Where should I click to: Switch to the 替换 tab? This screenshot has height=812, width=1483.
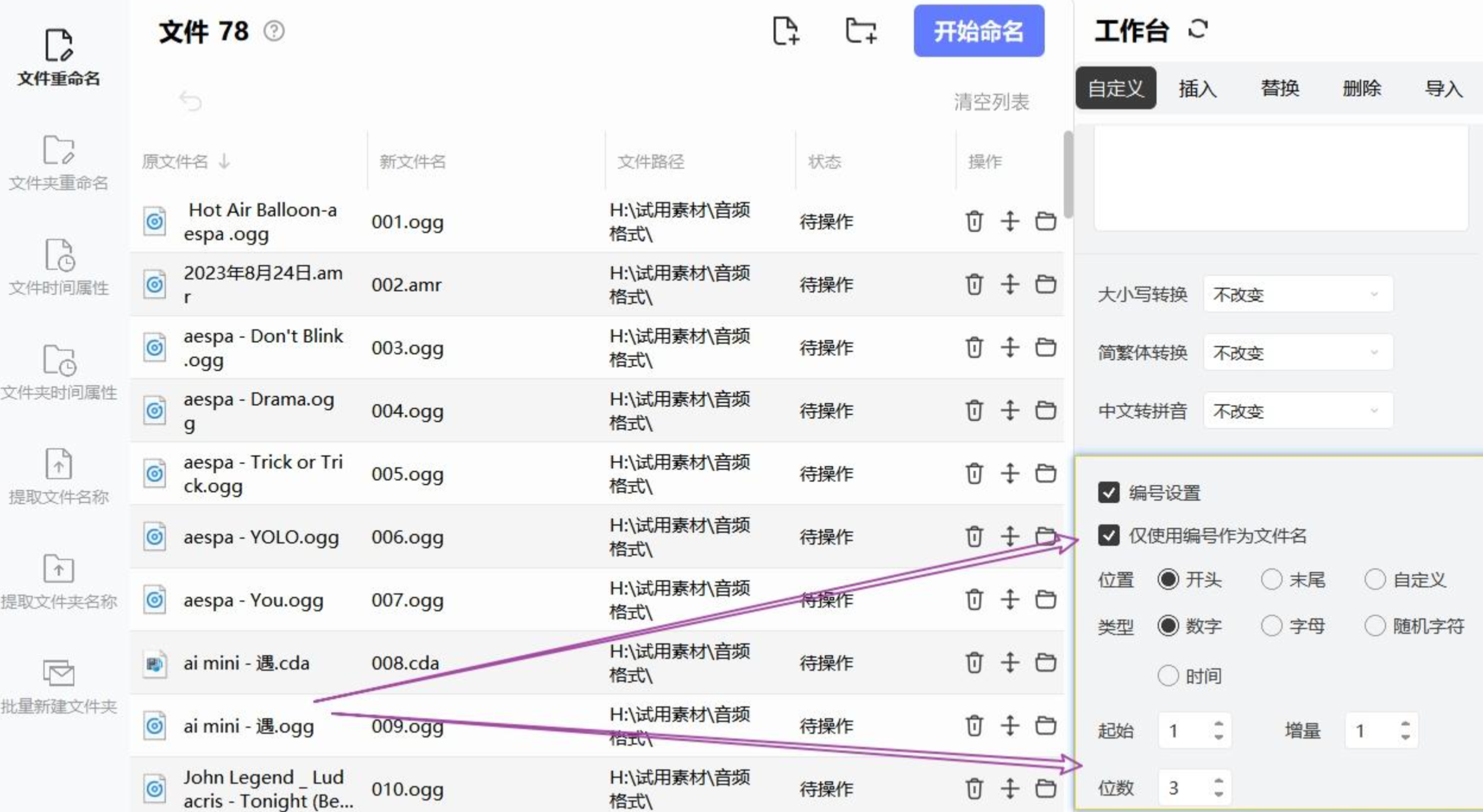[1280, 89]
